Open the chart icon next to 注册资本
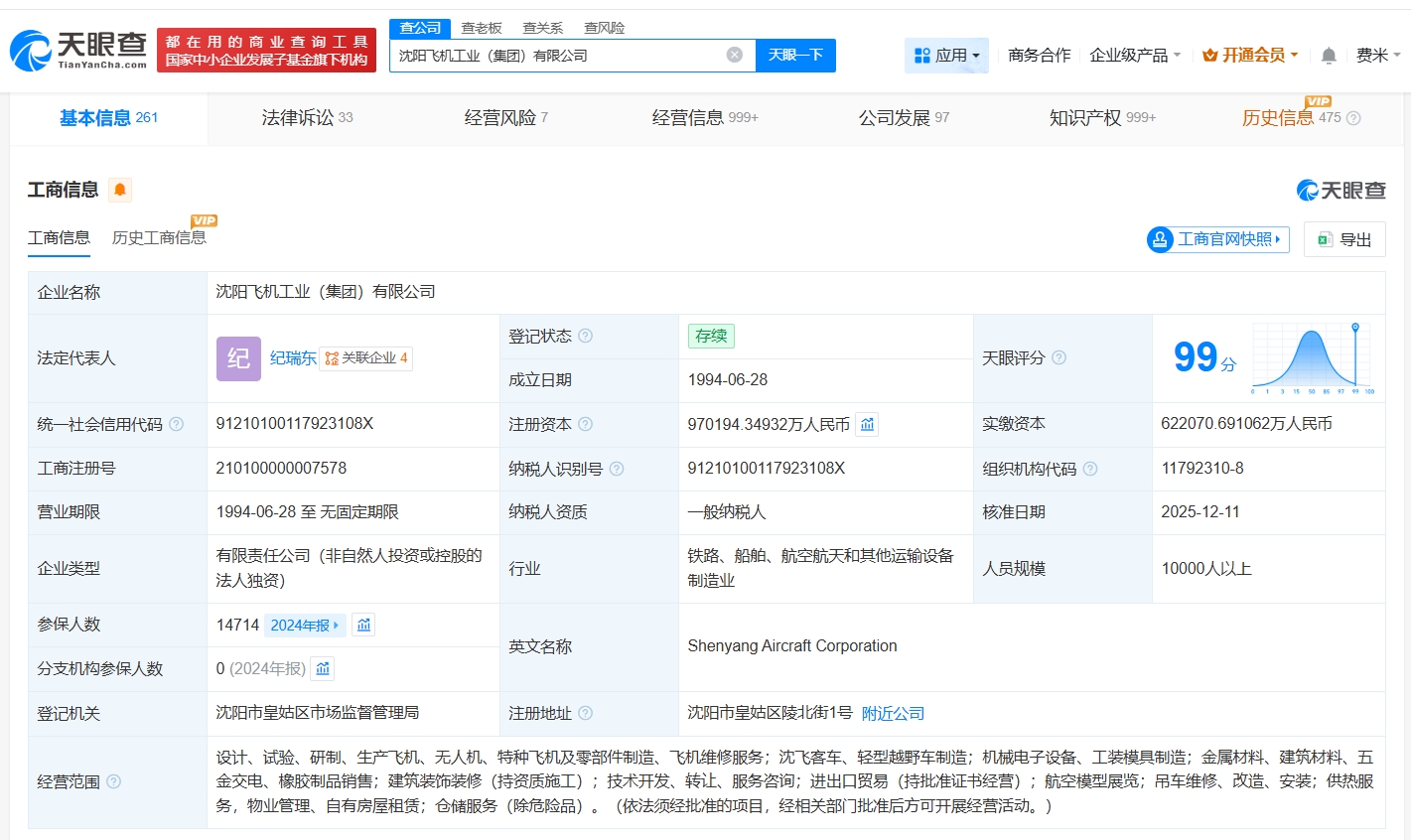This screenshot has width=1411, height=840. click(867, 425)
